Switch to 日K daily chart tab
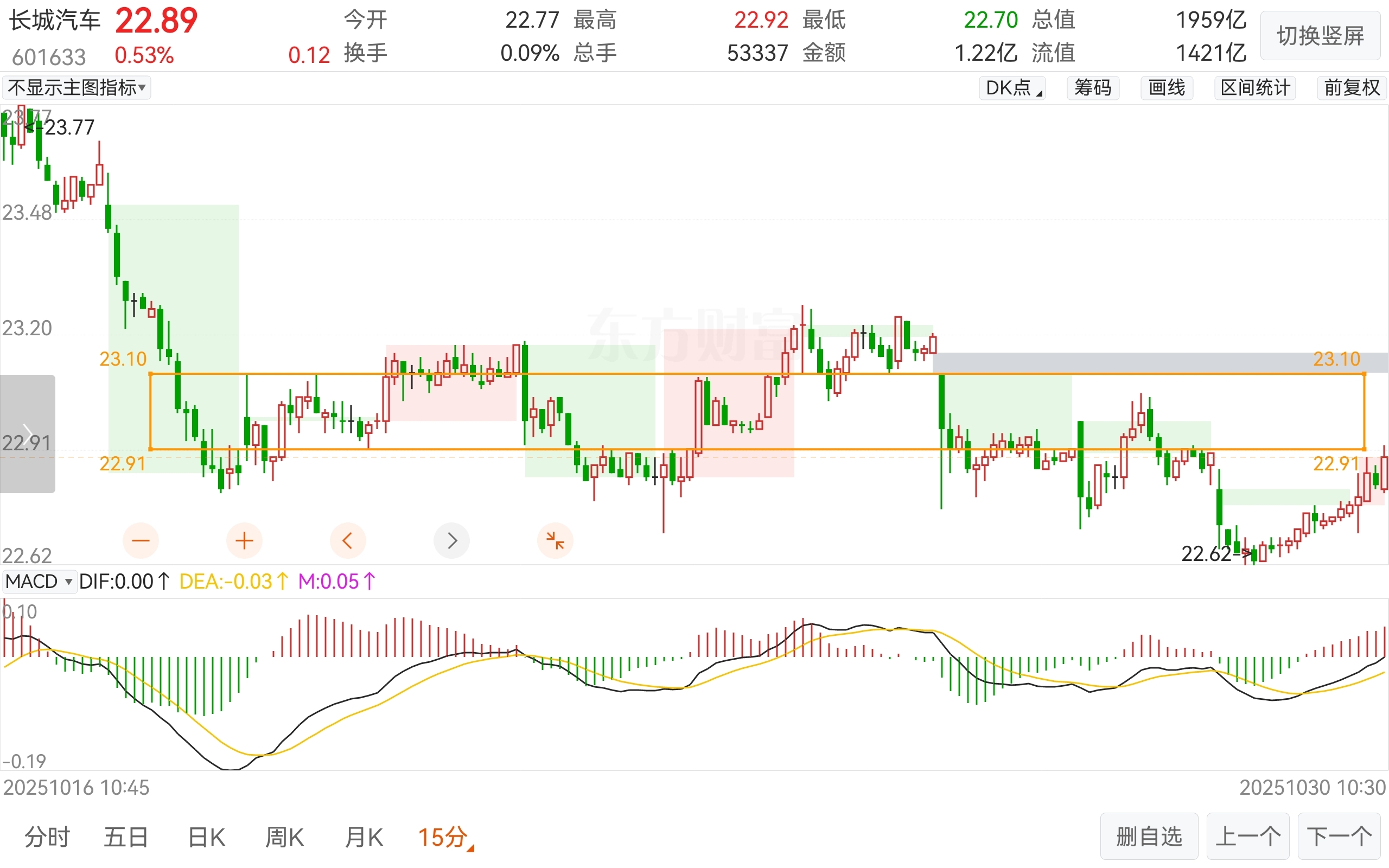The width and height of the screenshot is (1389, 868). (207, 837)
